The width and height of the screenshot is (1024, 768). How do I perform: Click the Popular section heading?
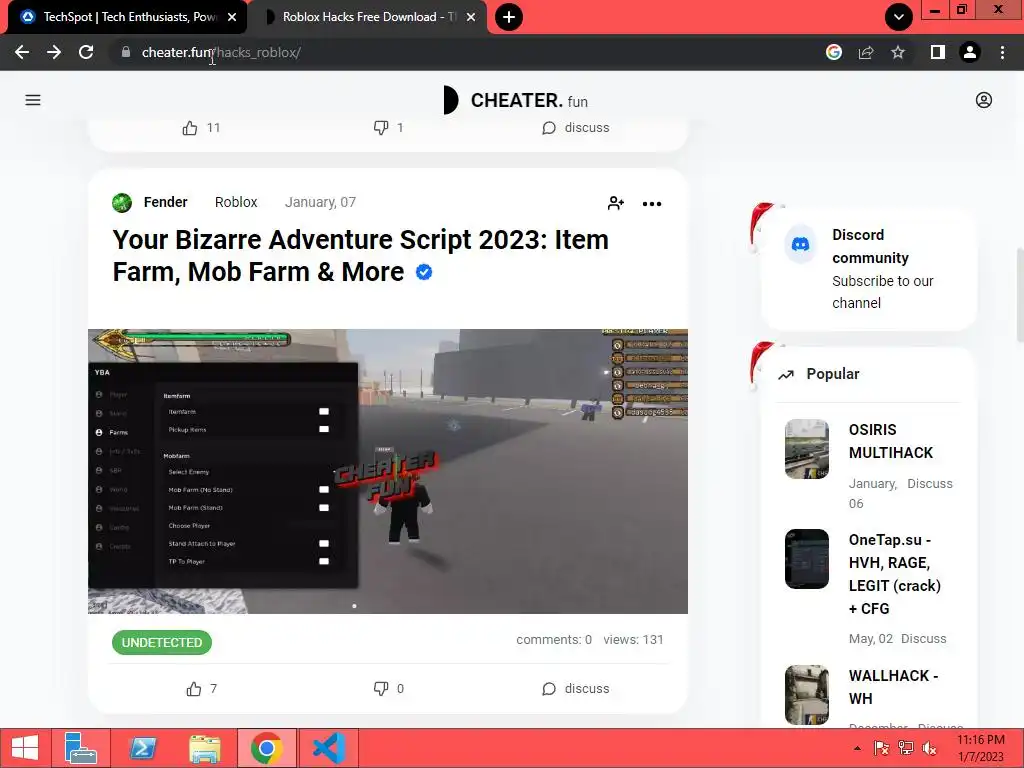click(x=833, y=374)
